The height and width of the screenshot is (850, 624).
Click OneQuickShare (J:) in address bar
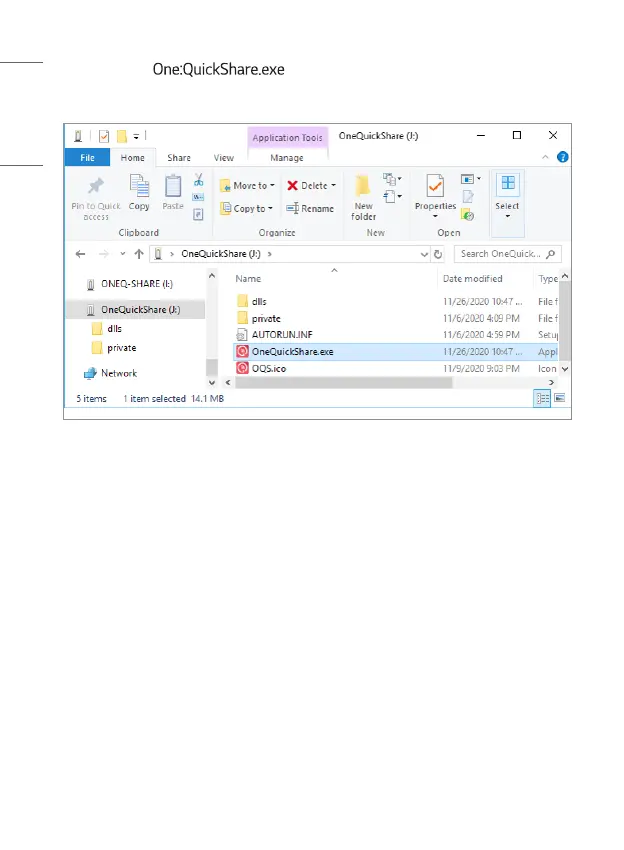pyautogui.click(x=221, y=254)
